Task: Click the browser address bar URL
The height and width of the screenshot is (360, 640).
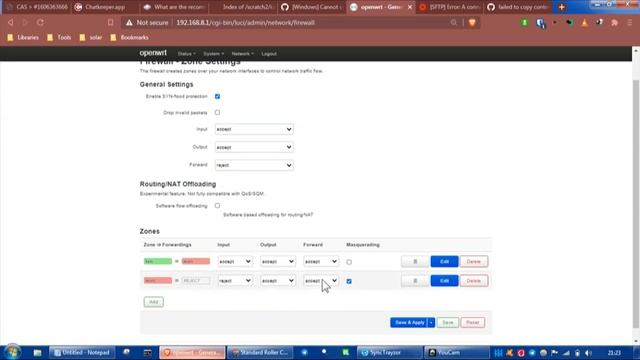Action: pyautogui.click(x=245, y=22)
